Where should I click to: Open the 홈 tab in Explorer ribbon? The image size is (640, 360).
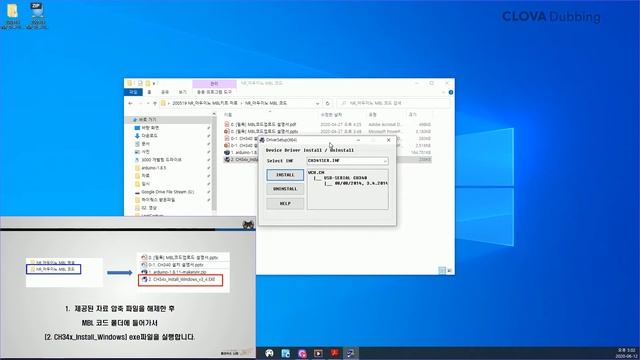click(x=149, y=92)
